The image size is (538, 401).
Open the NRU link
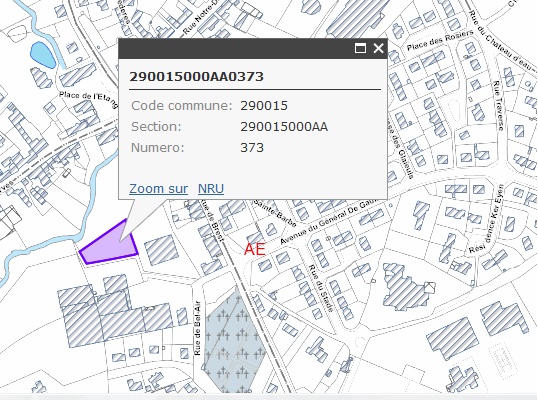[x=211, y=189]
